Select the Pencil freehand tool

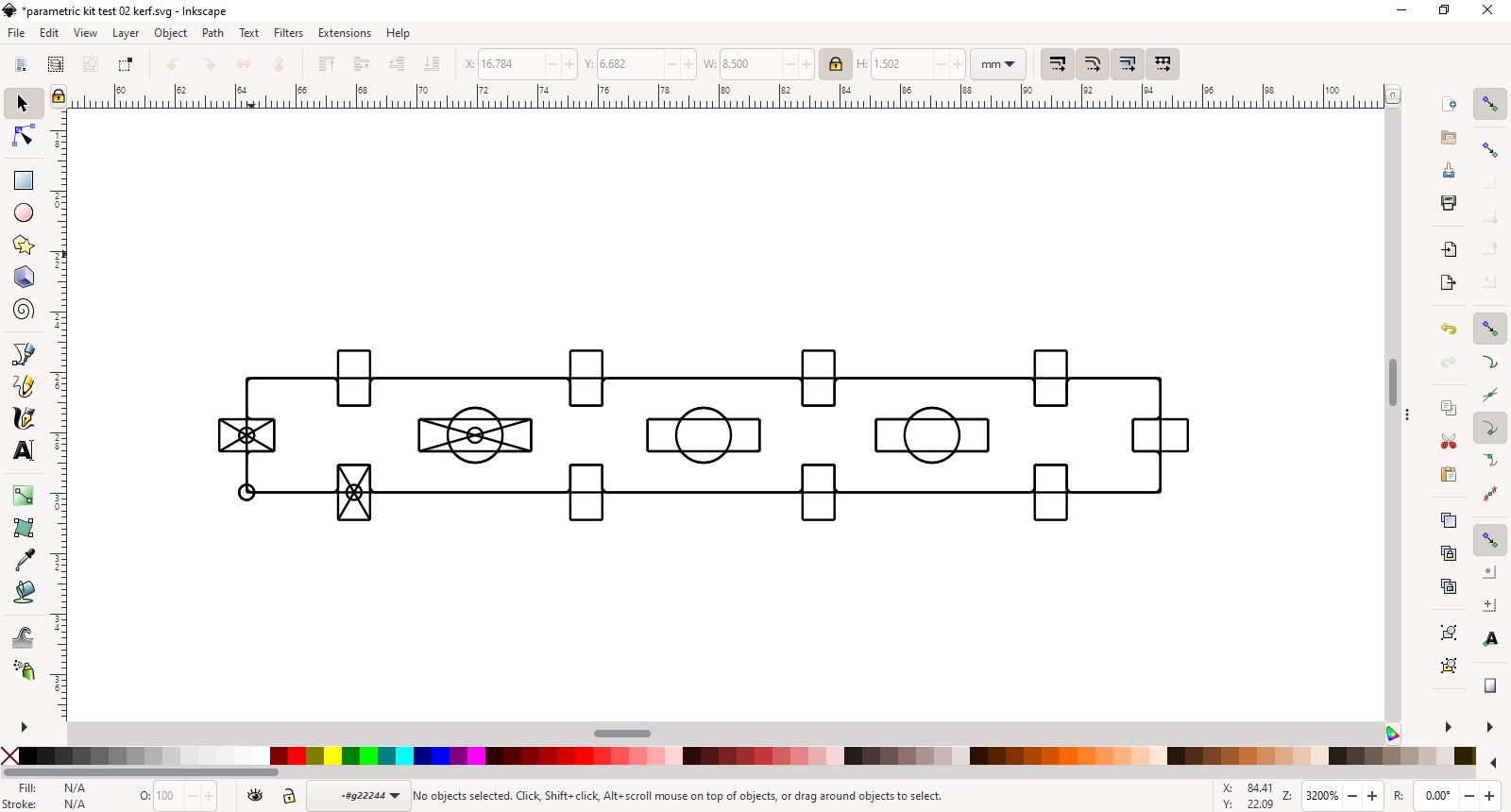click(x=24, y=386)
